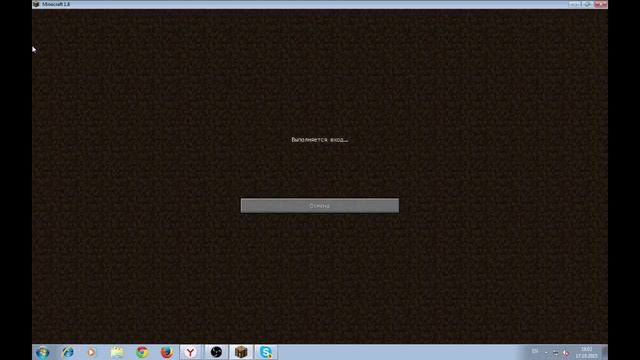Minimize the Minecraft 1.8 window
Image resolution: width=640 pixels, height=360 pixels.
[574, 4]
